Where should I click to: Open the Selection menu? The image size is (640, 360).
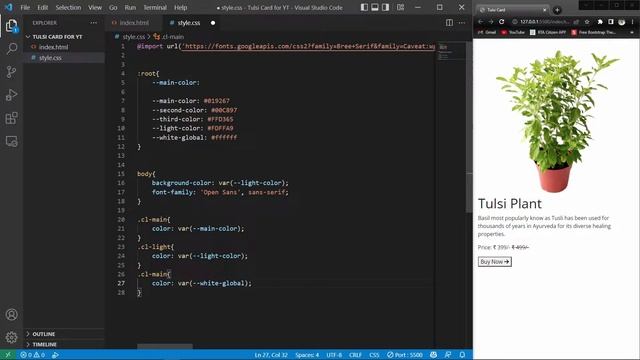[x=68, y=7]
